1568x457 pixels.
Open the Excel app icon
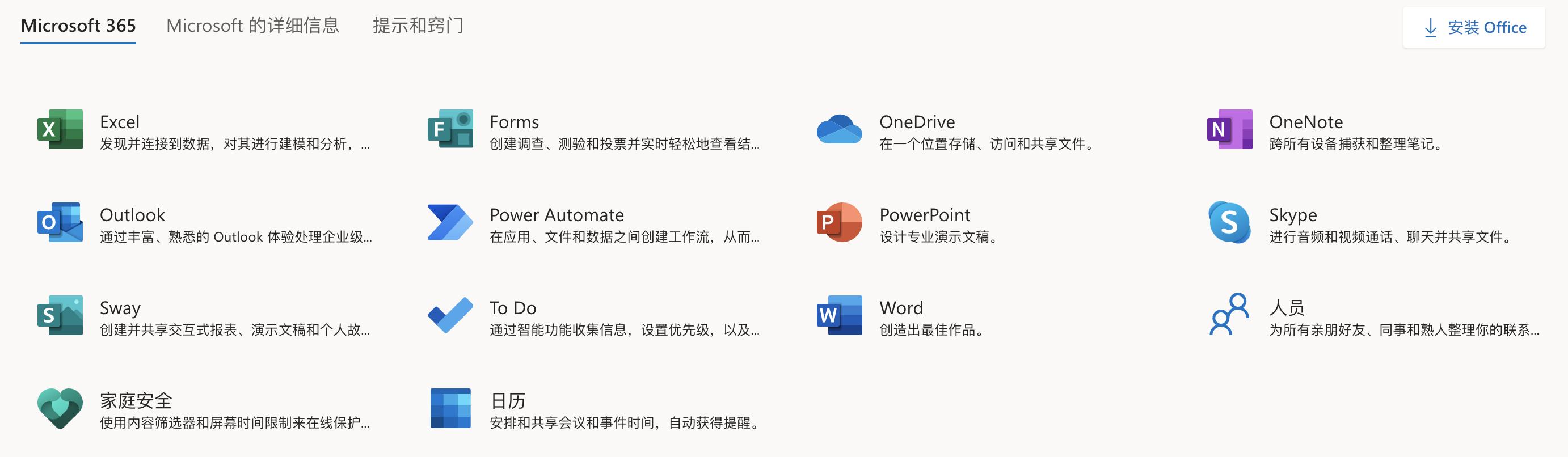click(x=60, y=129)
